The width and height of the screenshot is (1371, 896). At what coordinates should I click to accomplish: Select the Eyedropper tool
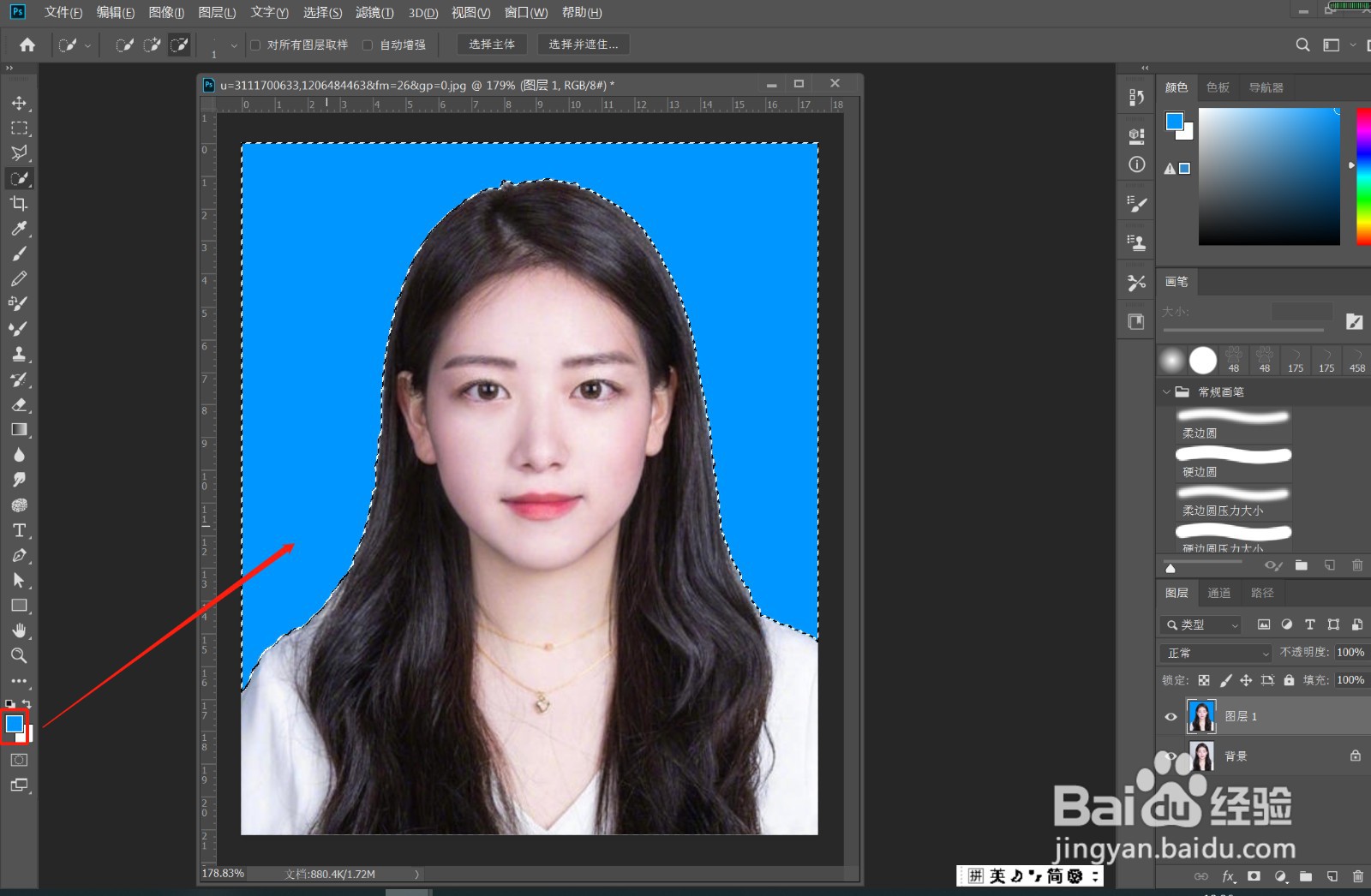coord(19,229)
